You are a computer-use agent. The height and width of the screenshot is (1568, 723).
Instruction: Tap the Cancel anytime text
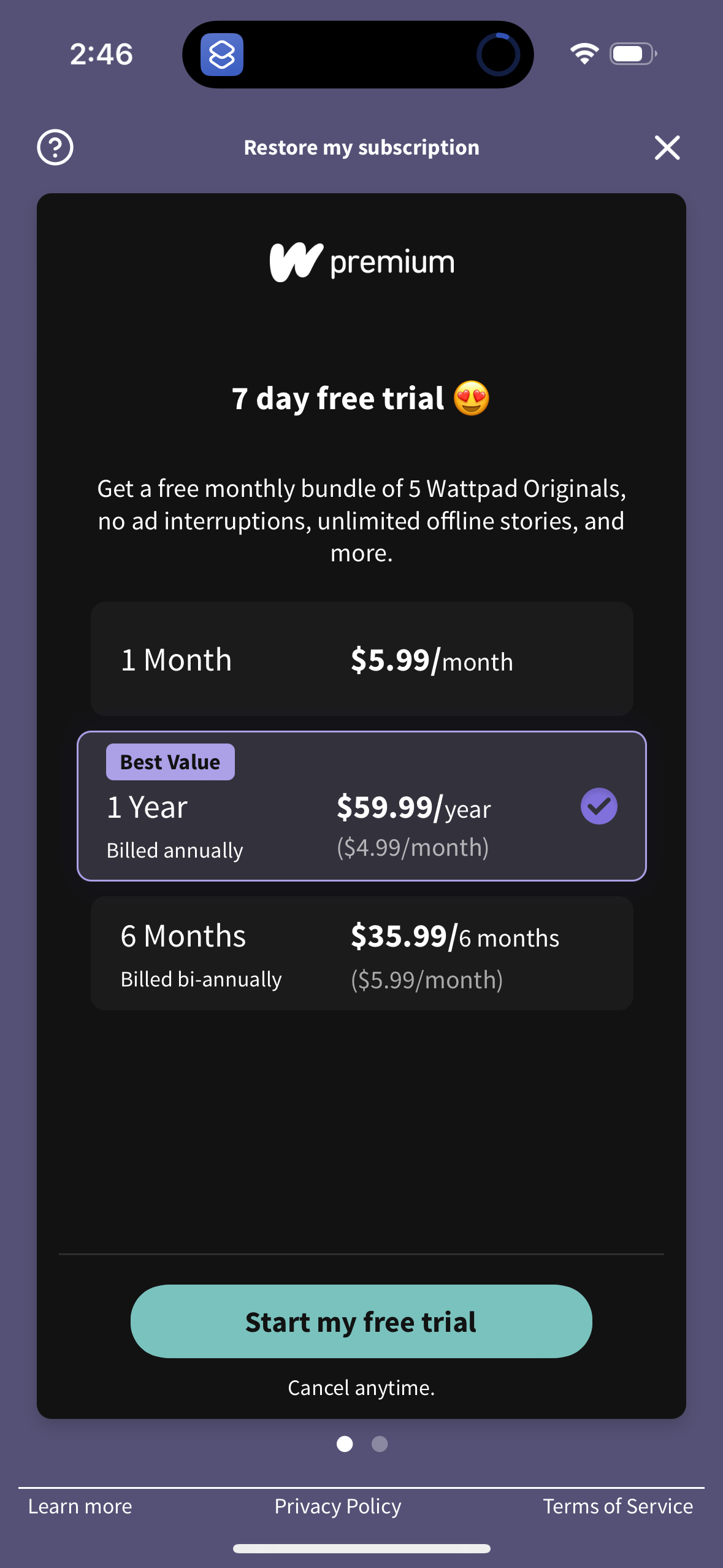click(x=361, y=1388)
